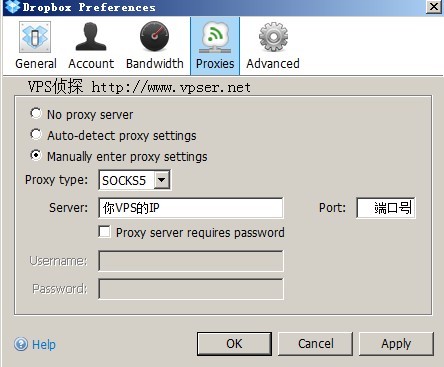444x367 pixels.
Task: Click the blue Help question mark icon
Action: 21,344
